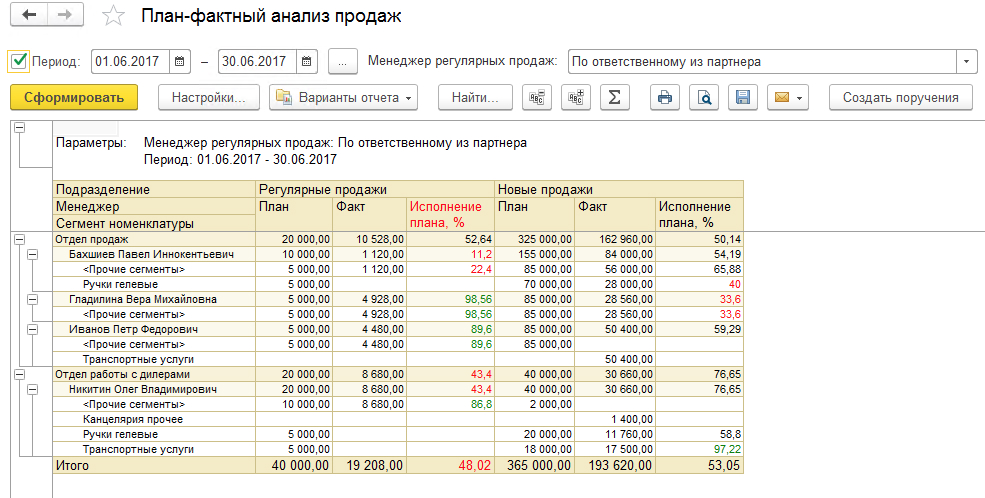Image resolution: width=985 pixels, height=498 pixels.
Task: Open the Настройки... settings button
Action: click(x=209, y=97)
